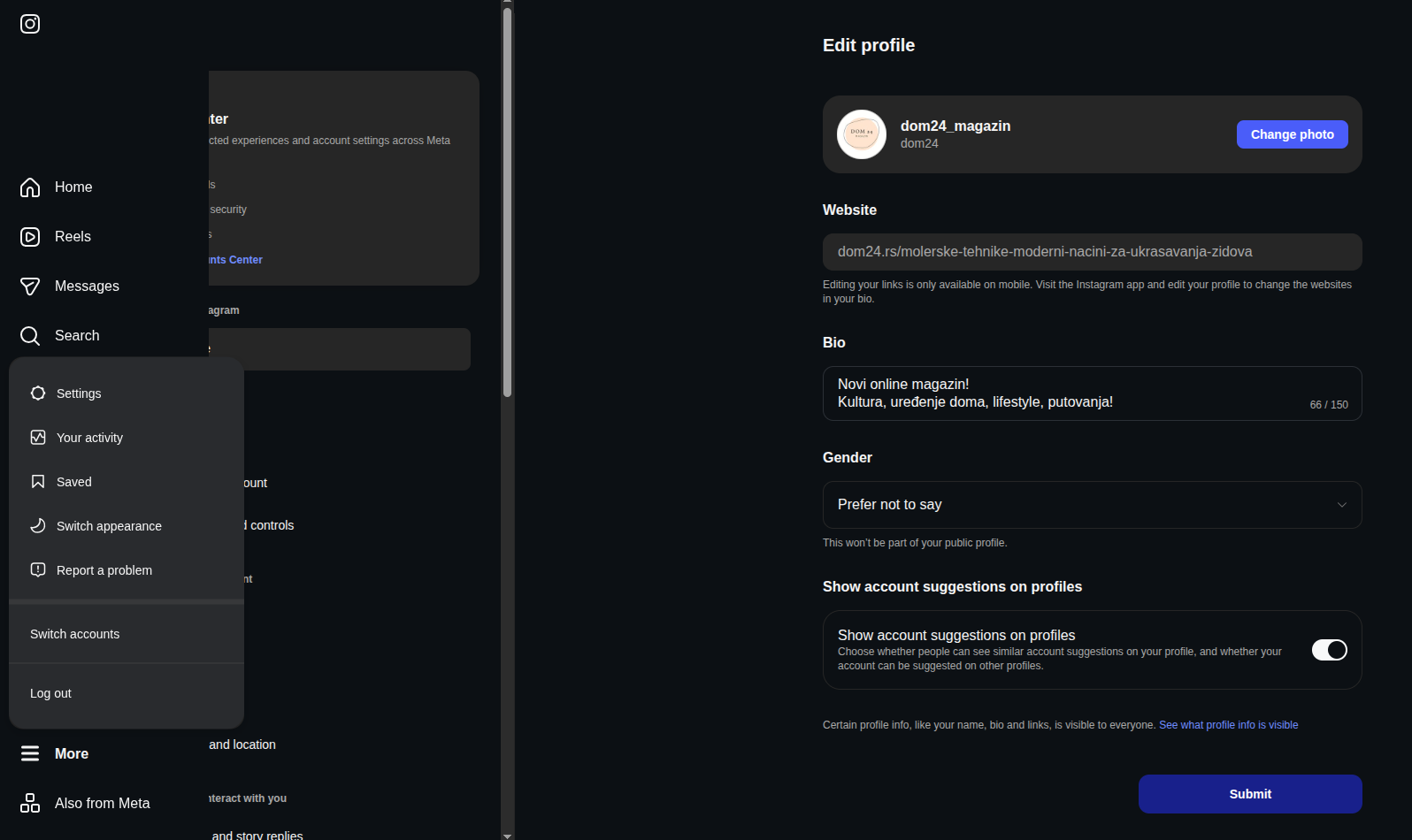Click the Switch appearance moon icon

[x=38, y=526]
